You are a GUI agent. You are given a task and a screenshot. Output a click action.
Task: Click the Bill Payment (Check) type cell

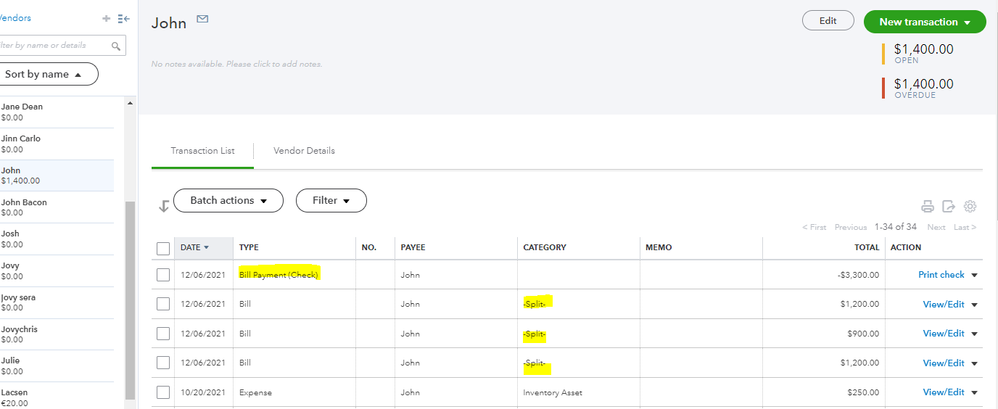click(278, 275)
